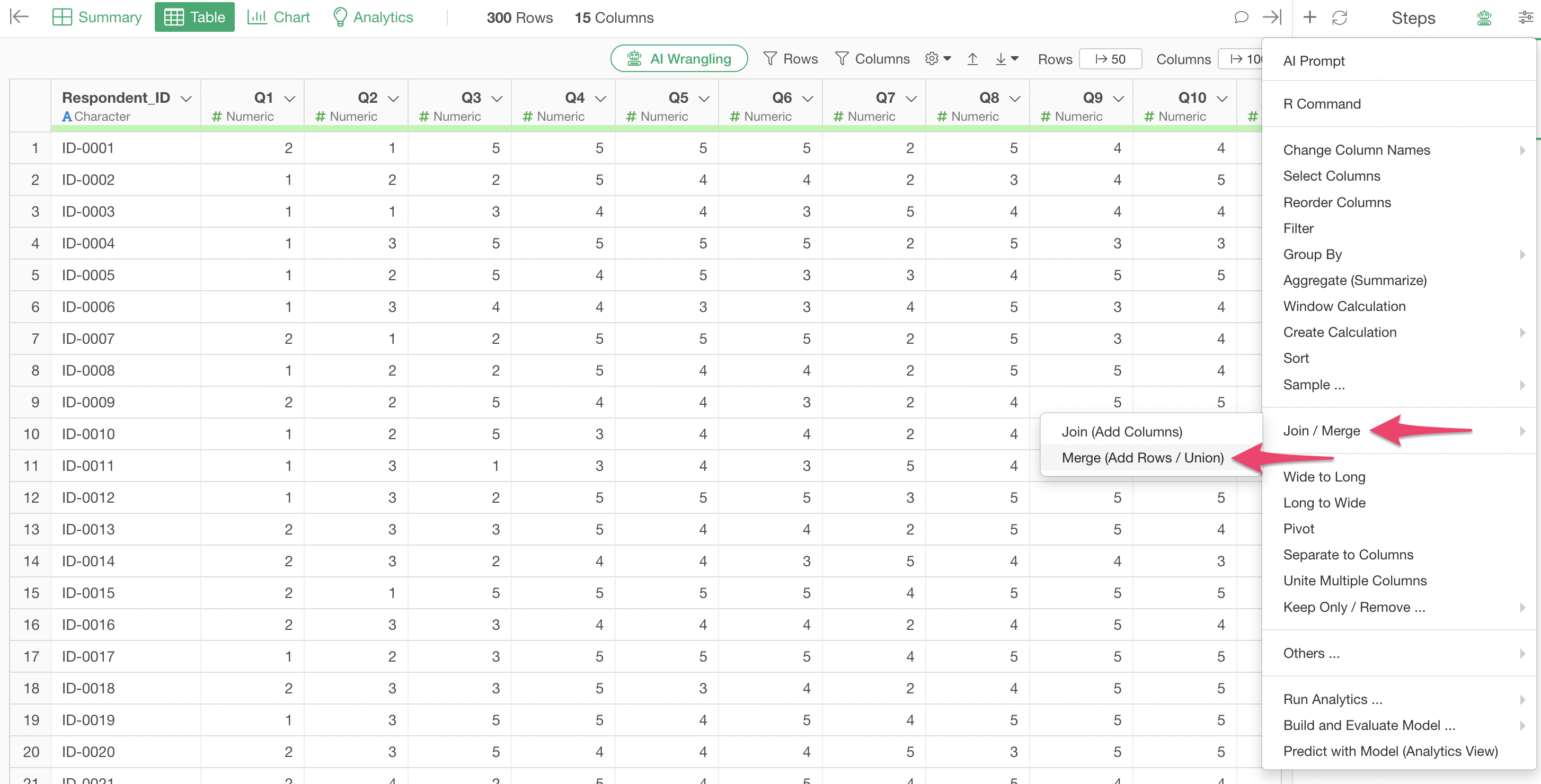The width and height of the screenshot is (1541, 784).
Task: Select Merge (Add Rows / Union)
Action: (x=1142, y=458)
